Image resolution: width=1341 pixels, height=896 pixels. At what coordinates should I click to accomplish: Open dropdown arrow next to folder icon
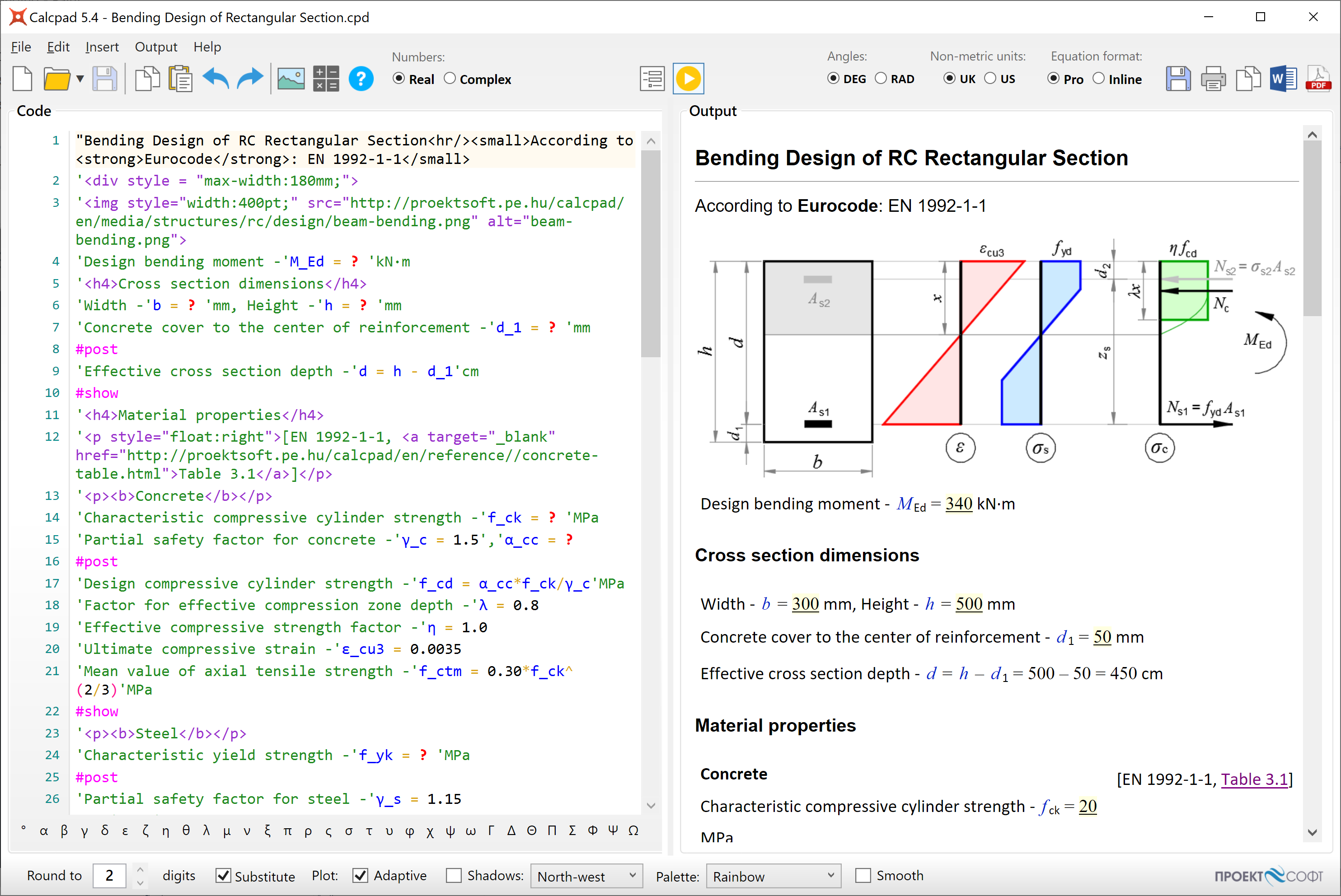point(80,79)
